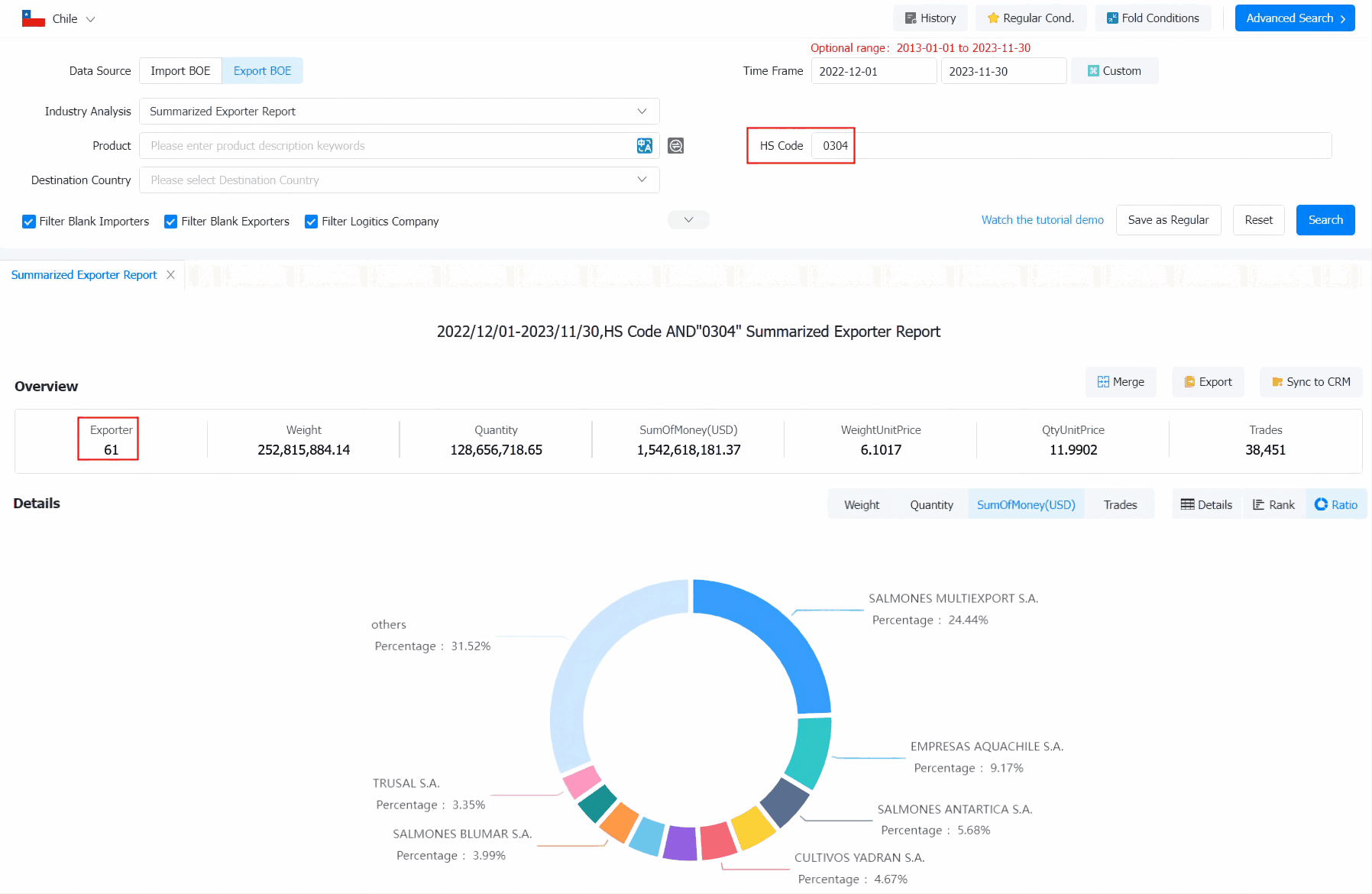Open Advanced Search
1372x894 pixels.
click(1295, 18)
